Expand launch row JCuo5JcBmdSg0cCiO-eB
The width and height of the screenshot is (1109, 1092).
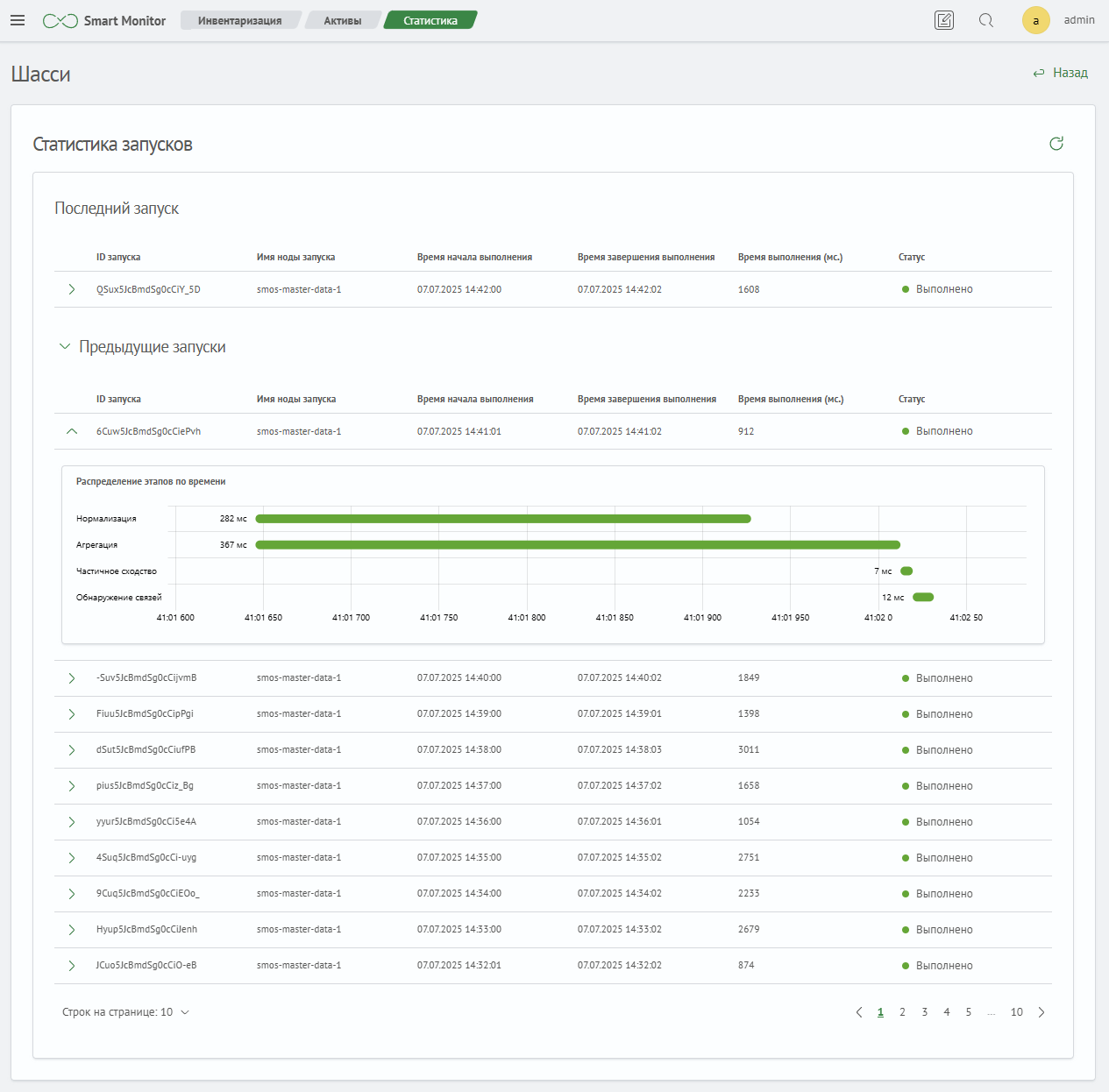(x=72, y=966)
